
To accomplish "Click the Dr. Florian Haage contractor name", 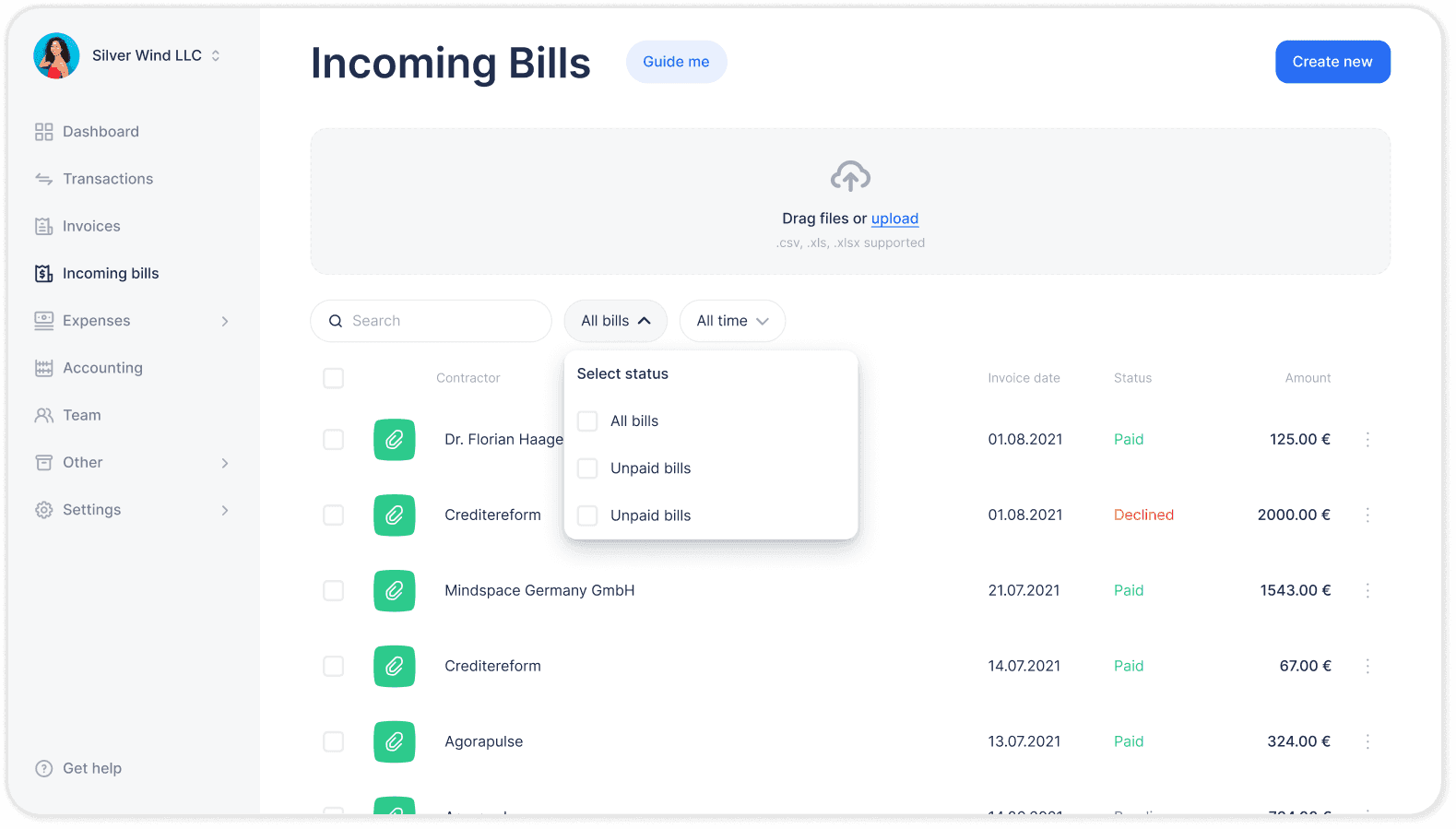I will point(503,440).
